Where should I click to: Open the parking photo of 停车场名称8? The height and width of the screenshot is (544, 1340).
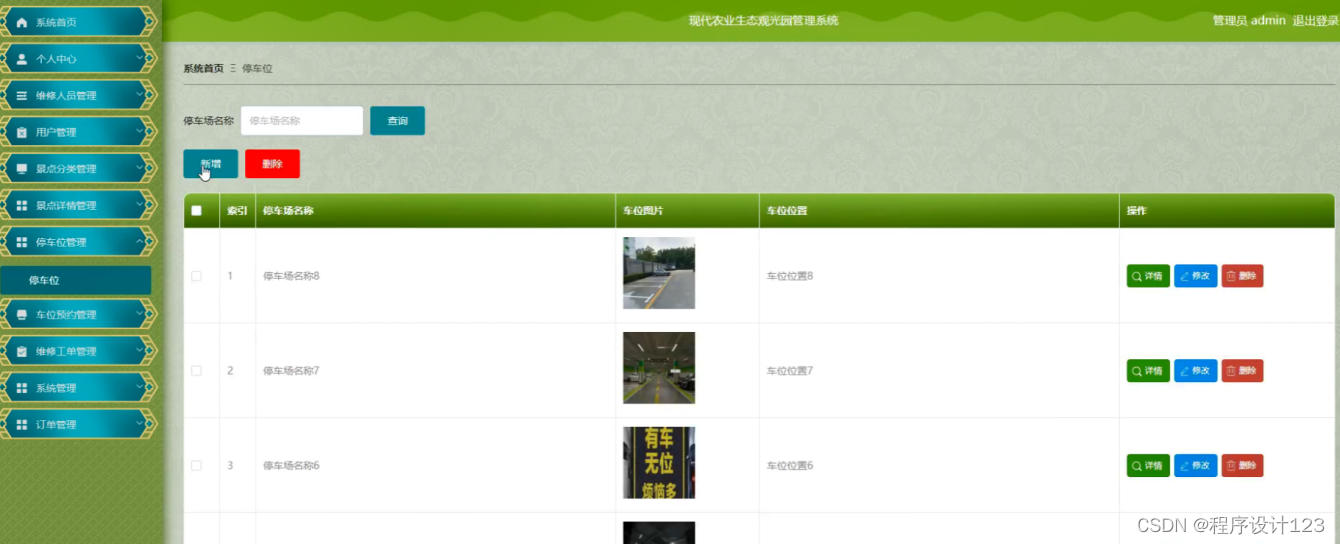tap(659, 273)
